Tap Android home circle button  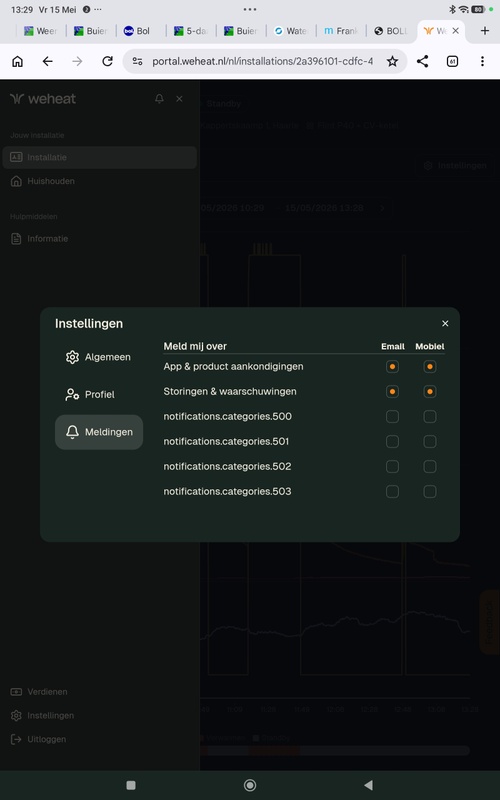[x=250, y=785]
